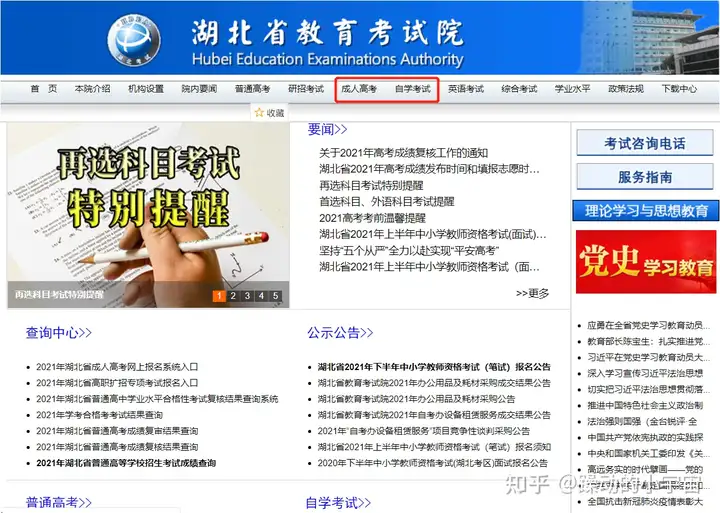Open 教育部长陈宝生：扎实推进党 sidebar link
Screen dimensions: 720x513
click(648, 341)
